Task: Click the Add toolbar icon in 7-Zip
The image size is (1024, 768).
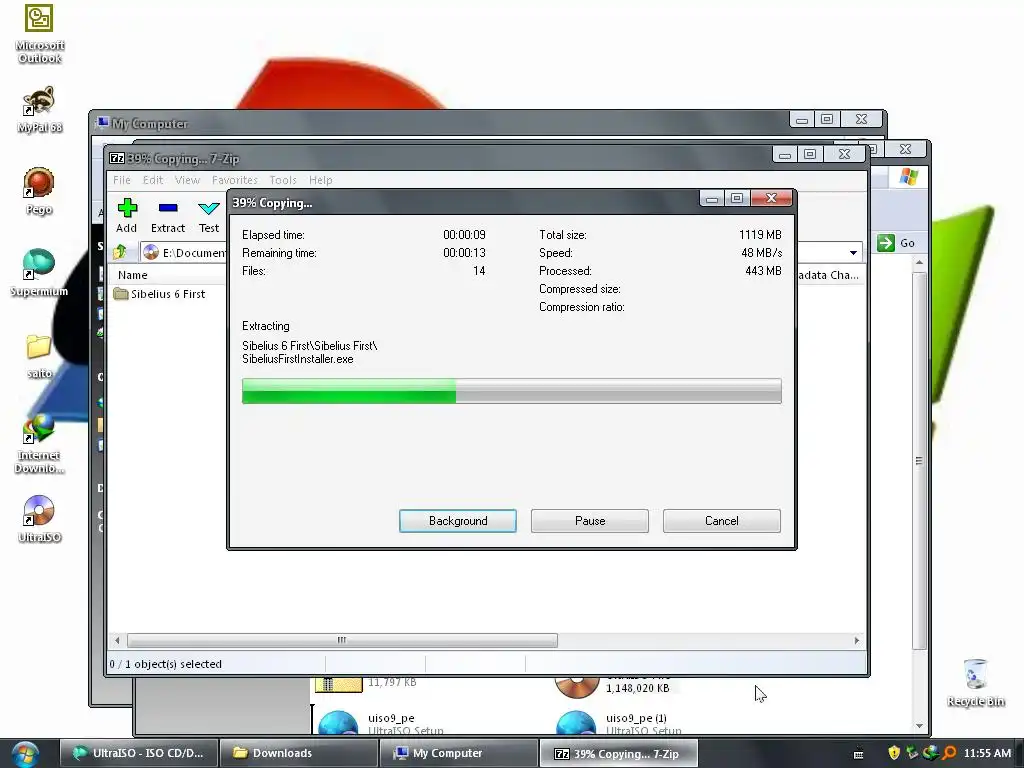Action: (x=127, y=208)
